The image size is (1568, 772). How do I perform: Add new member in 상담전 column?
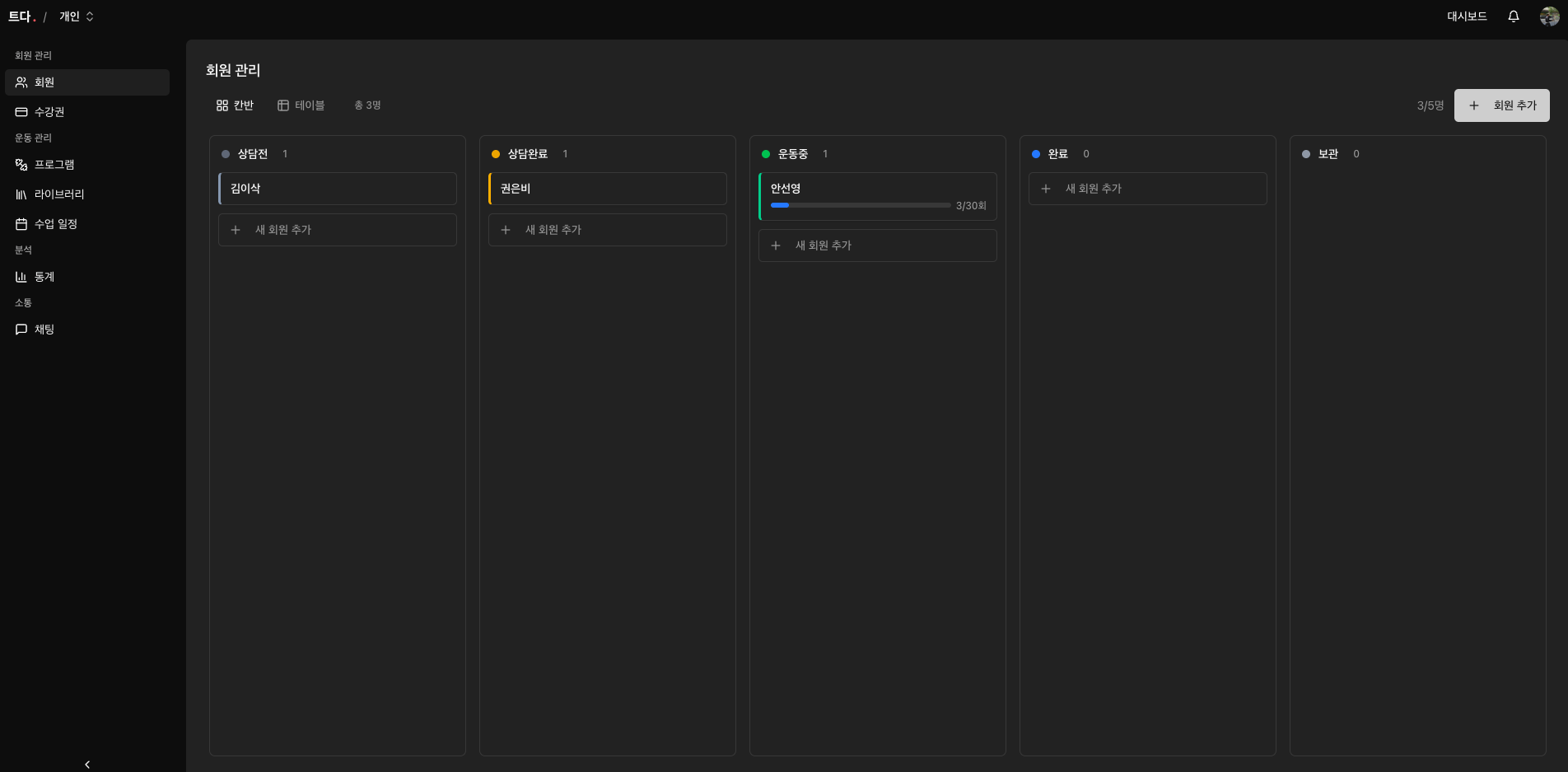[x=338, y=230]
